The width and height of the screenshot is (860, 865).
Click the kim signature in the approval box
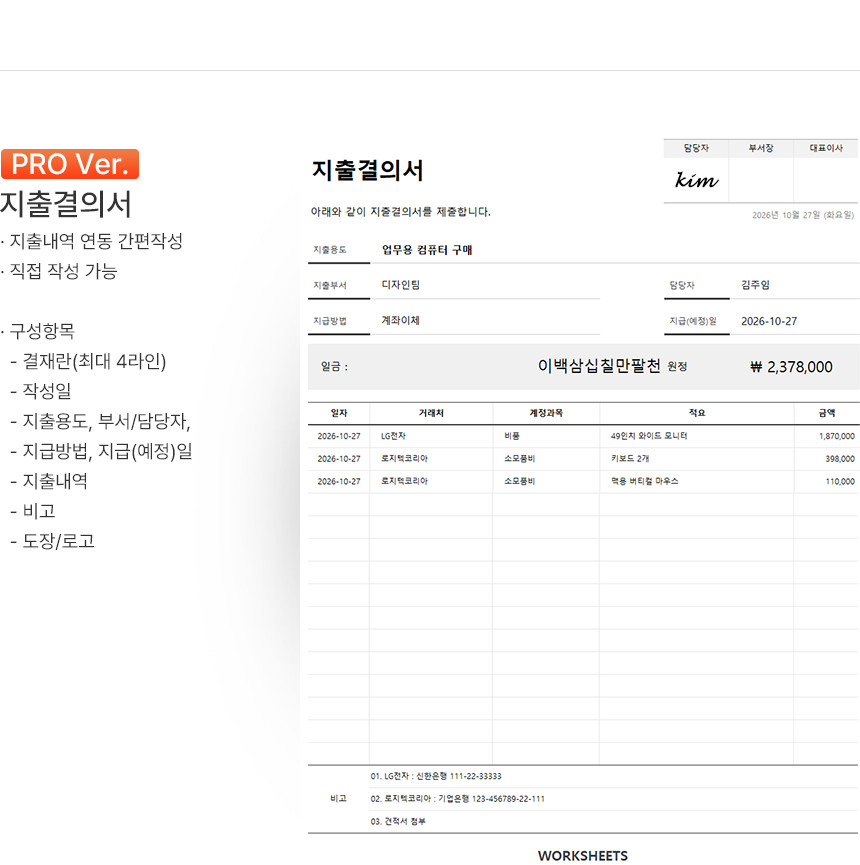[696, 181]
